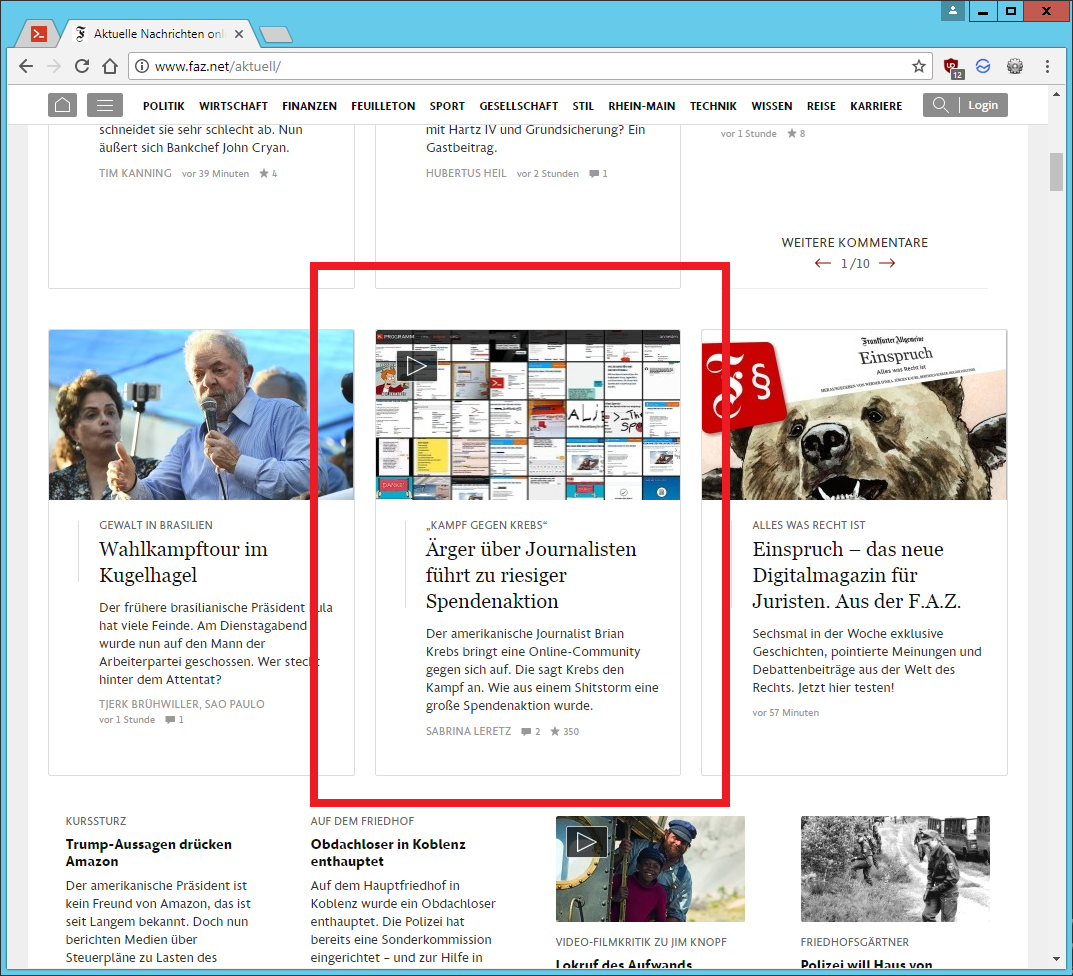Click the Einspruch bear magazine image
The width and height of the screenshot is (1073, 976).
point(854,415)
